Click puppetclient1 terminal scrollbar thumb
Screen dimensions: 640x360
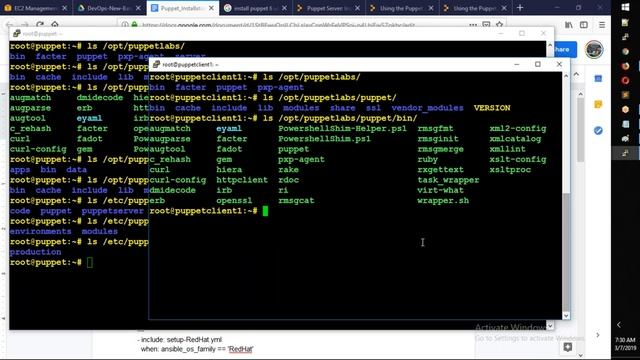[x=566, y=252]
